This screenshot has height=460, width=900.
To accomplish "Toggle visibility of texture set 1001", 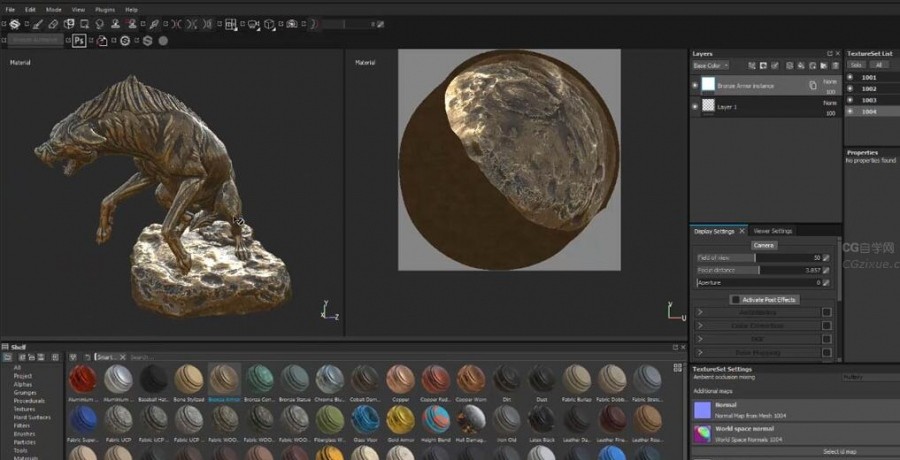I will click(x=850, y=77).
